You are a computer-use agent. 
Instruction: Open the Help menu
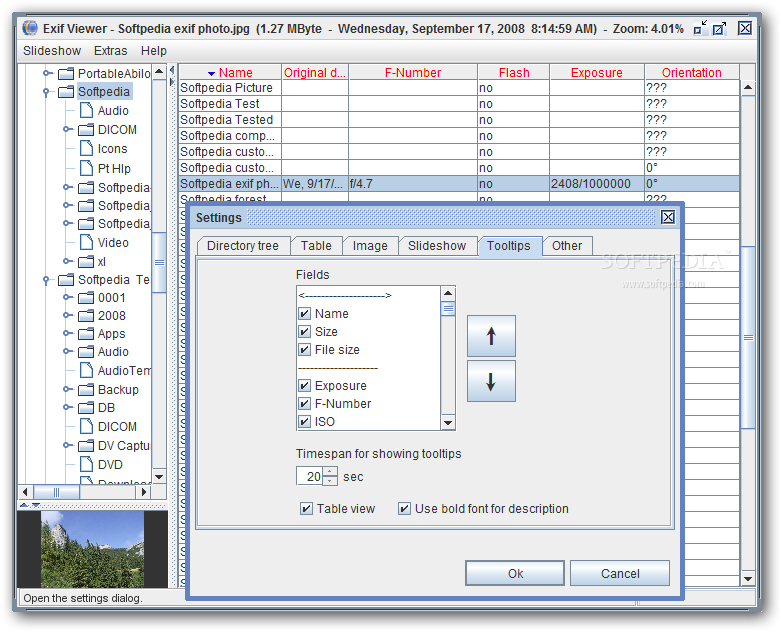point(154,51)
